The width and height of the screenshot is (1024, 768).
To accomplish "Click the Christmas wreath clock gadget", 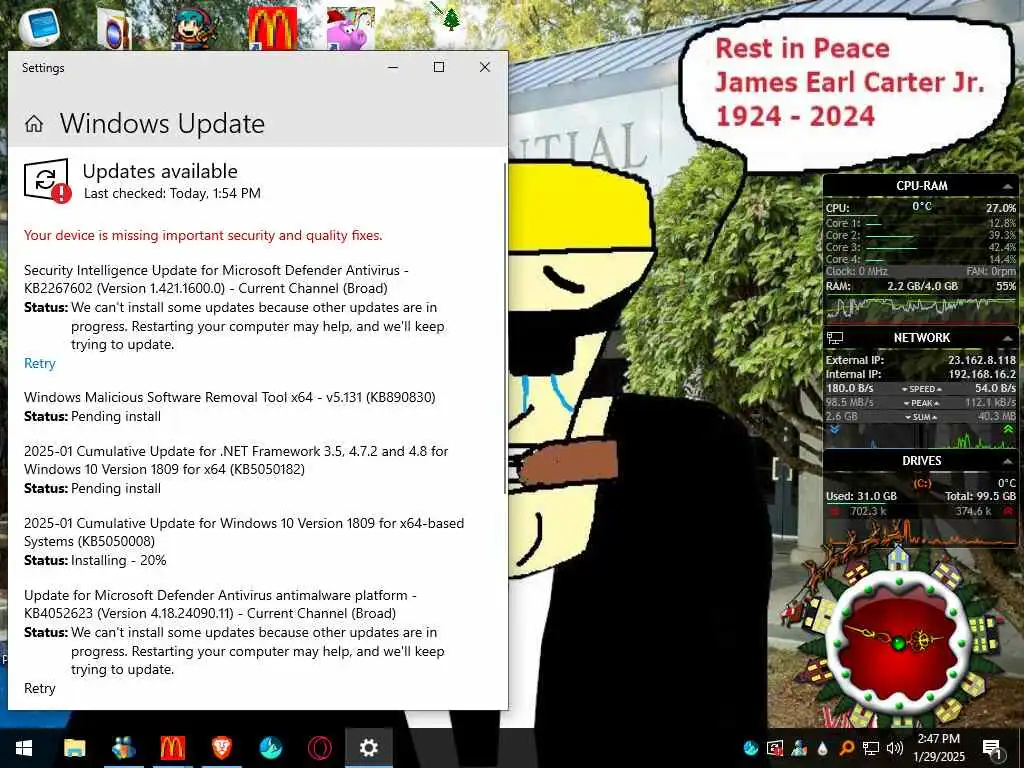I will [899, 641].
